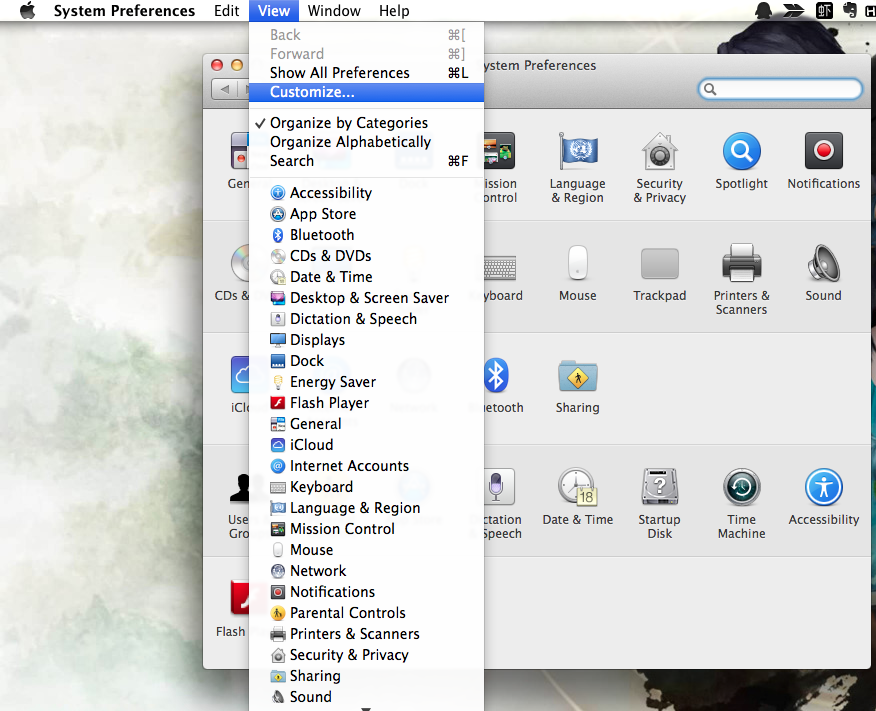The height and width of the screenshot is (711, 876).
Task: Select Organize Alphabetically in View menu
Action: (x=366, y=142)
